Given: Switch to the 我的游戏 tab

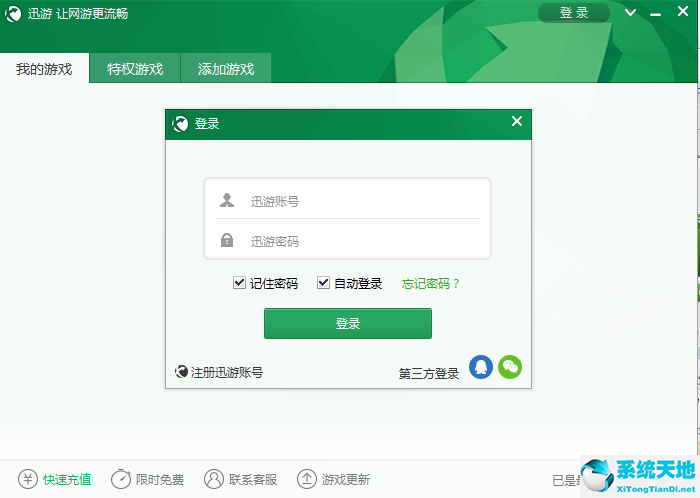Looking at the screenshot, I should pyautogui.click(x=44, y=69).
